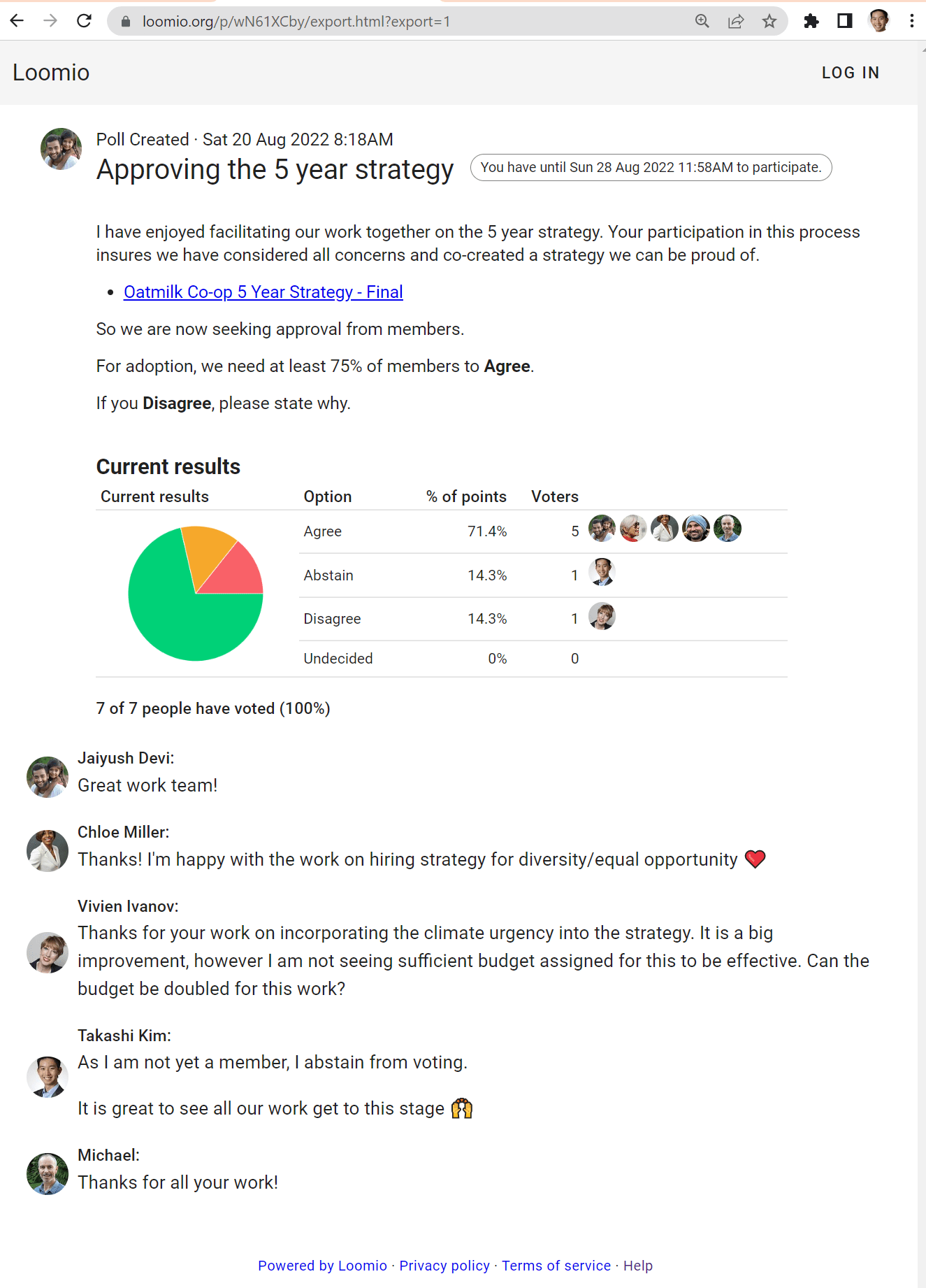Open the Privacy policy link
The height and width of the screenshot is (1288, 926).
point(444,1266)
